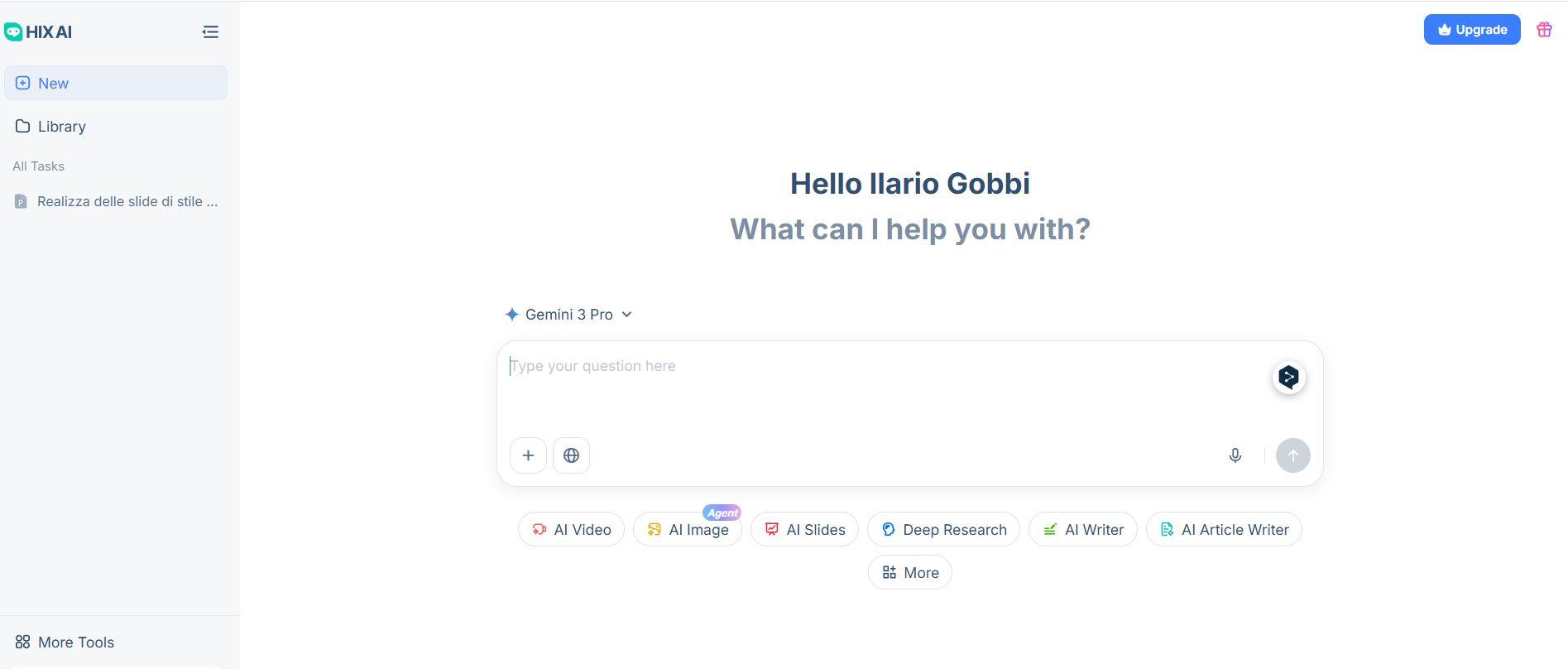Start a New chat from sidebar
This screenshot has height=669, width=1568.
click(116, 84)
